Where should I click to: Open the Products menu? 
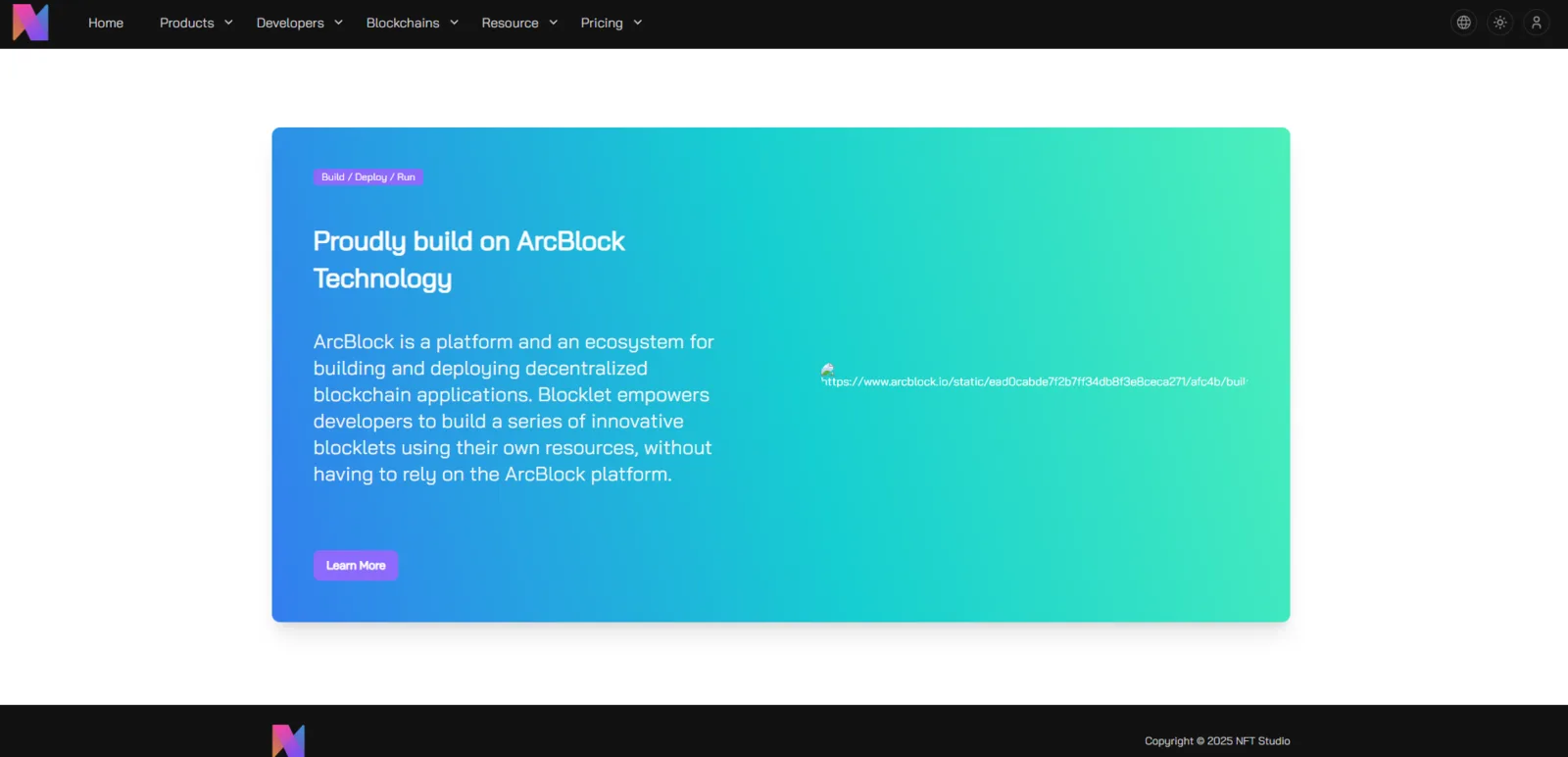(187, 23)
